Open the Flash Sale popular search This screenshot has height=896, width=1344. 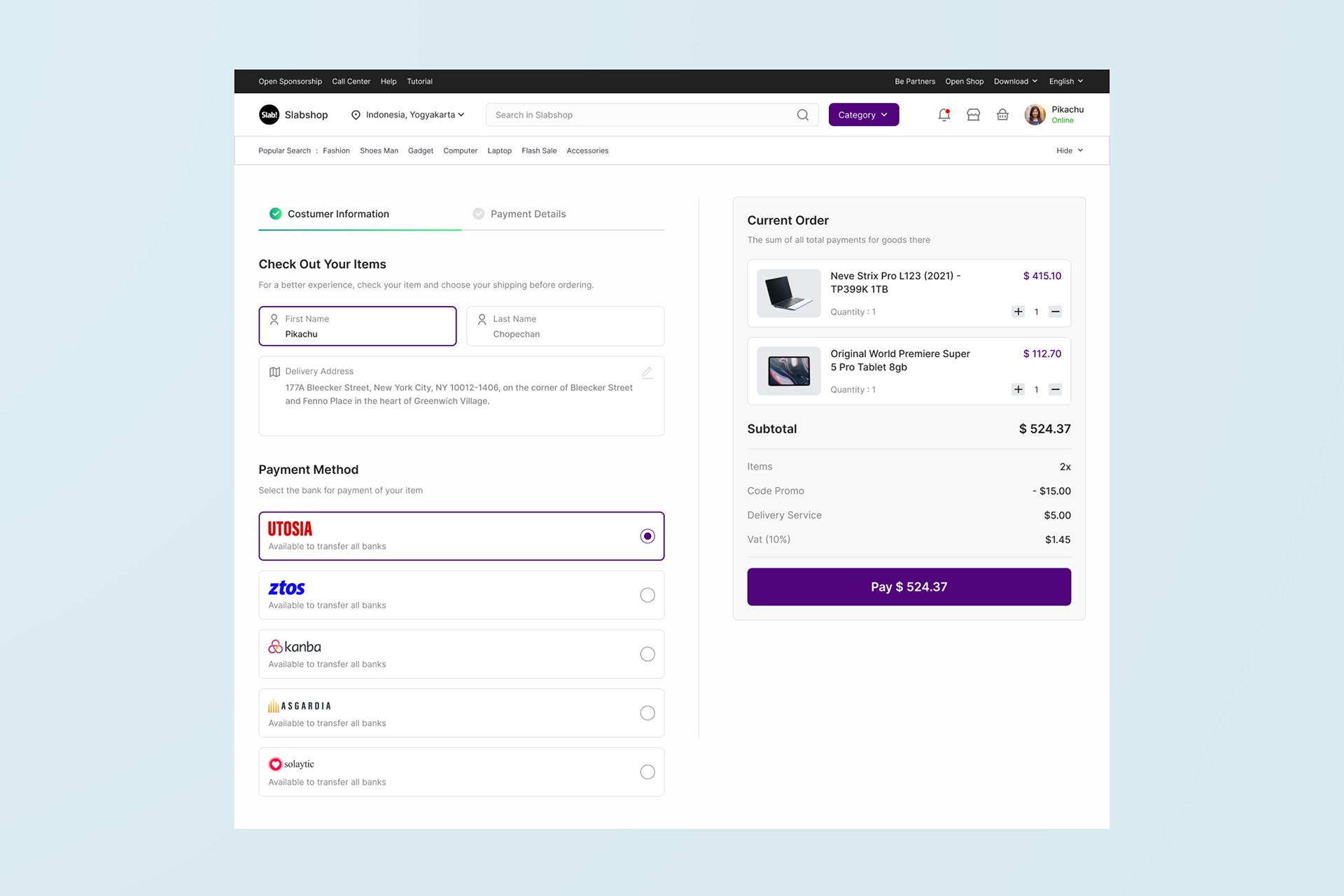pos(538,150)
